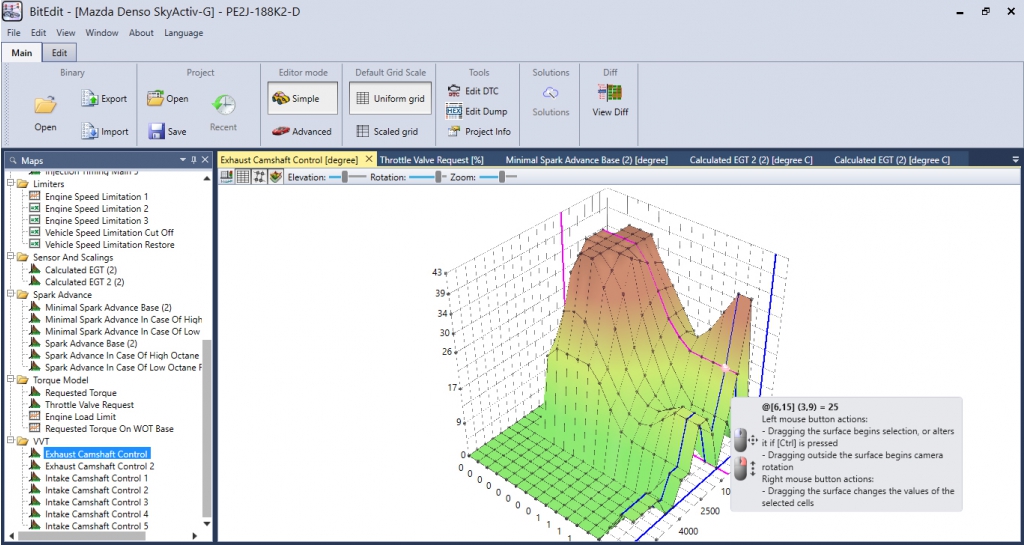The height and width of the screenshot is (545, 1024).
Task: Open the Window menu
Action: (x=102, y=33)
